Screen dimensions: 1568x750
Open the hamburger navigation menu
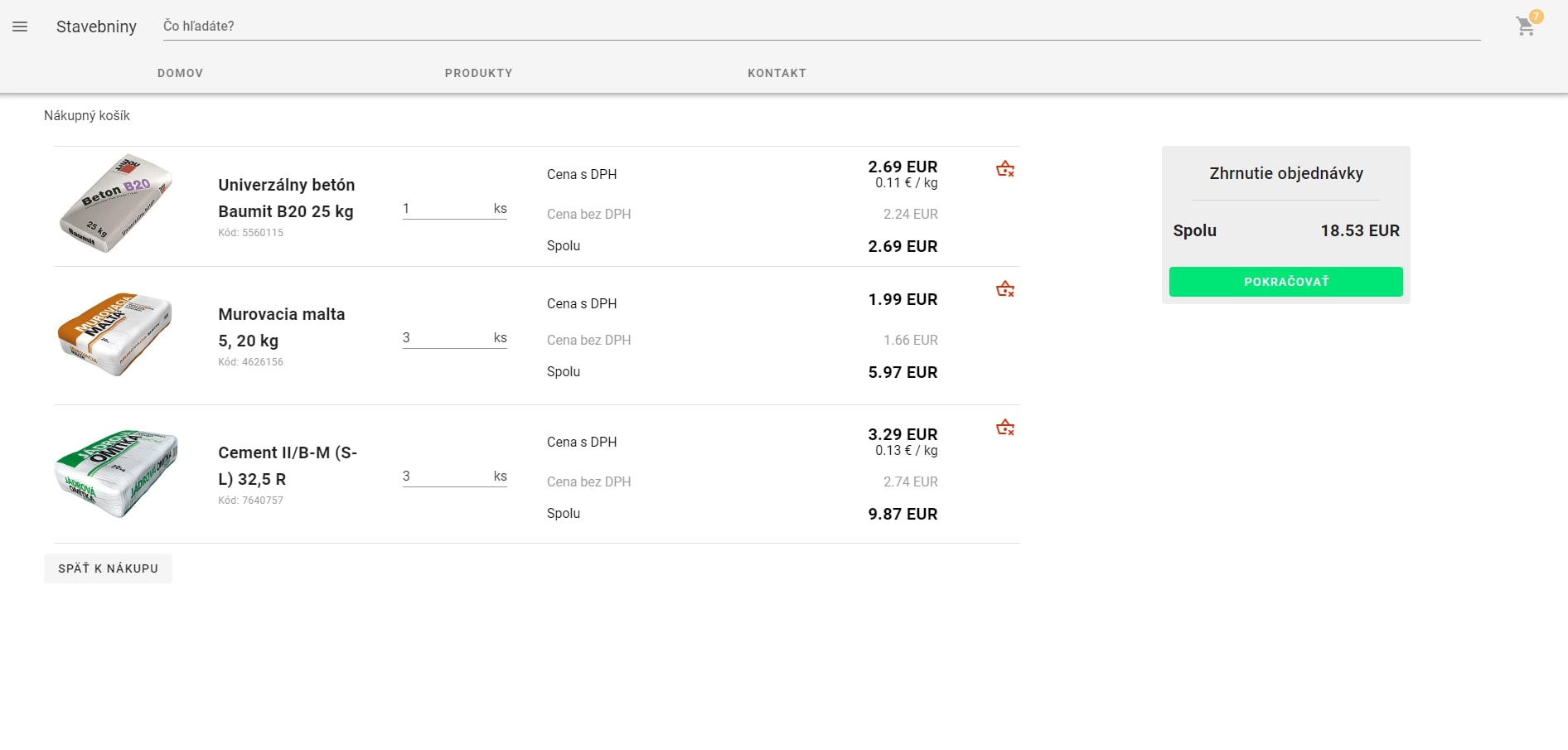20,27
